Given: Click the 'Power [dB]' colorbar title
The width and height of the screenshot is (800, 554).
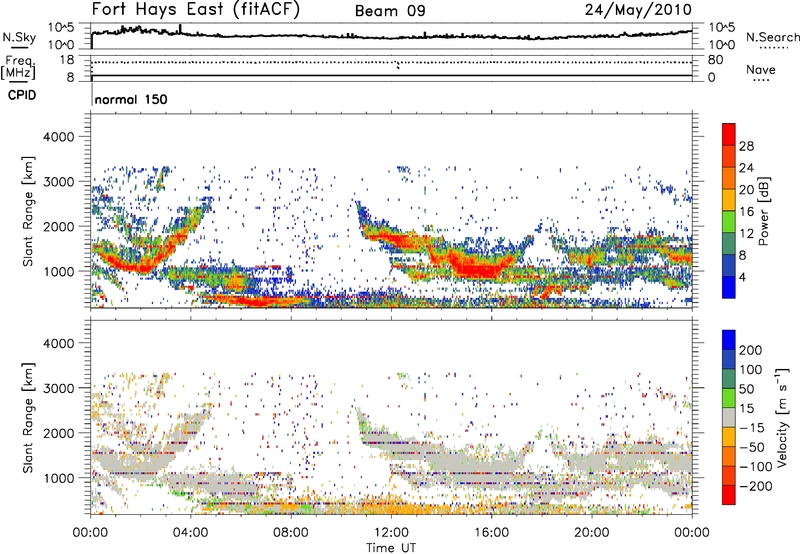Looking at the screenshot, I should 764,211.
